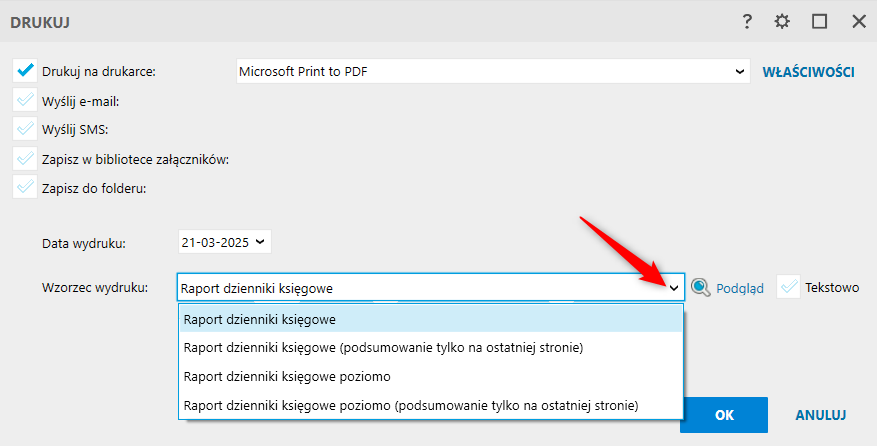The image size is (877, 446).
Task: Collapse the Wzorzec wydruku dropdown arrow
Action: [674, 288]
